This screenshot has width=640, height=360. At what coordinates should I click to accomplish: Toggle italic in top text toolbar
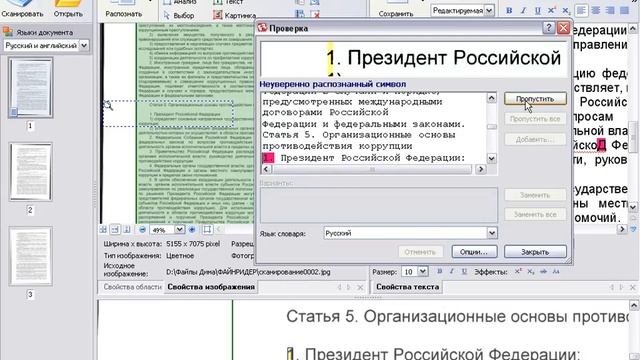point(523,11)
